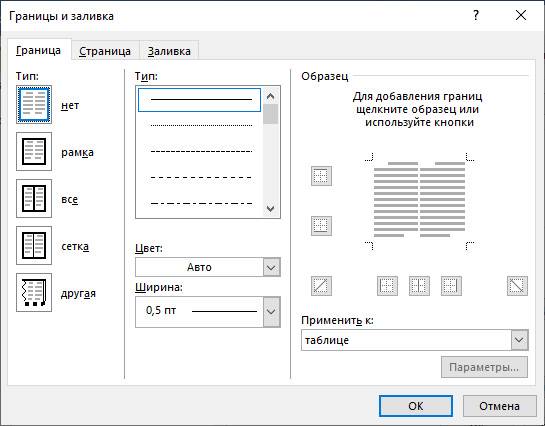Open the 'Цвет' color dropdown

208,267
